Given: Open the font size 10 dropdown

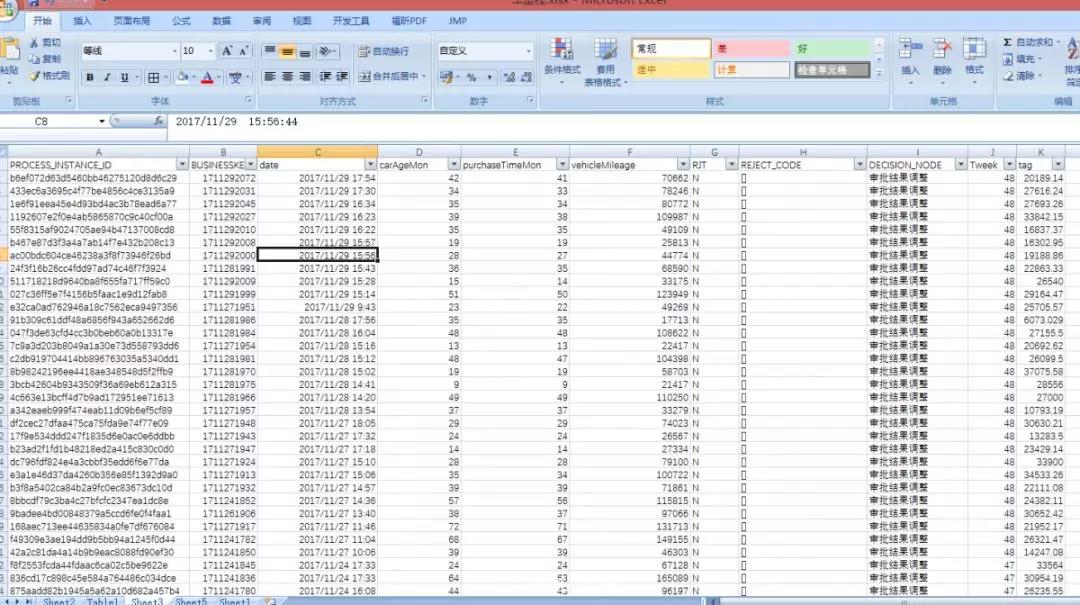Looking at the screenshot, I should tap(210, 51).
